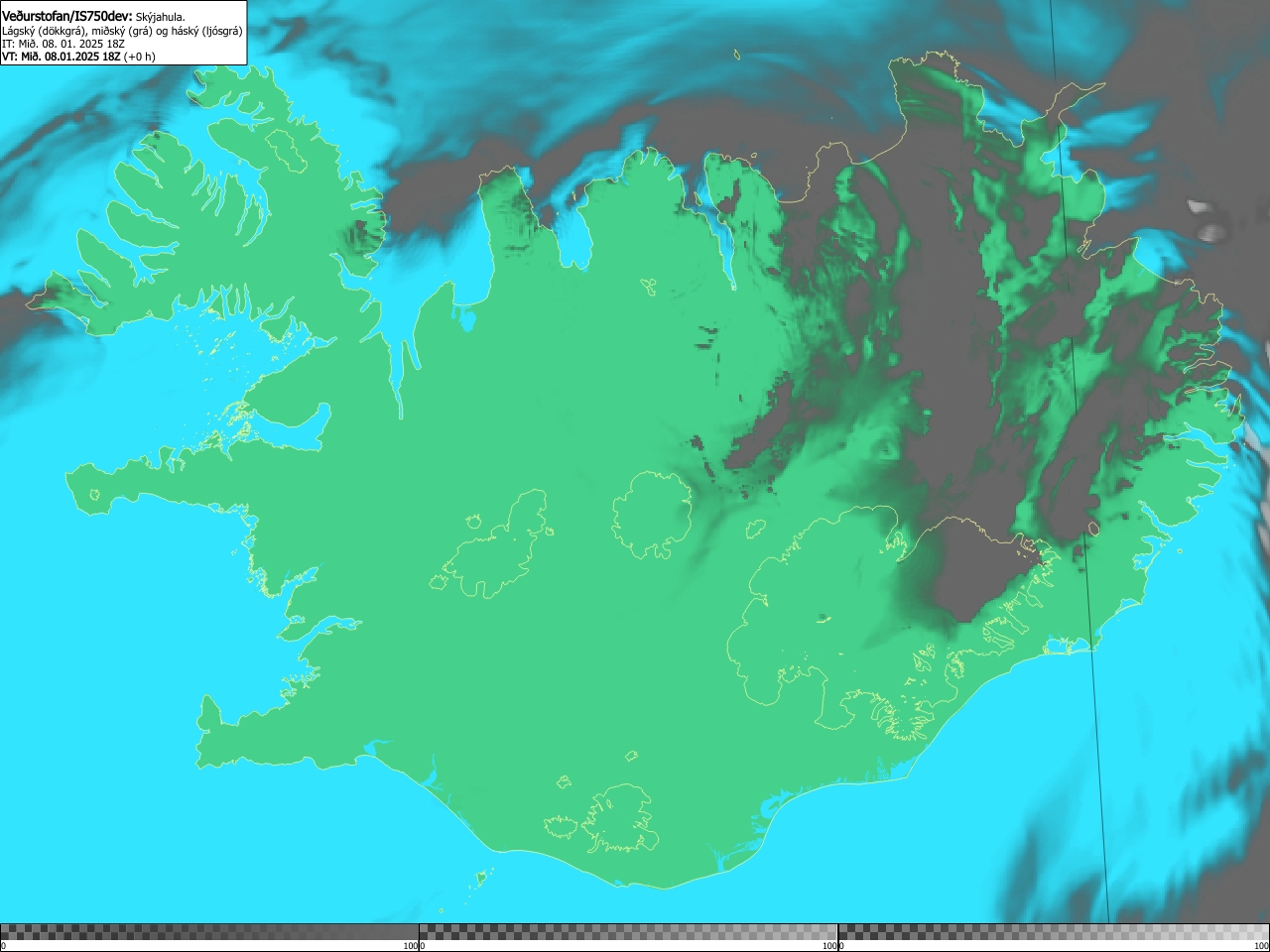Click the 'Veðurstofan/IS750dev: Skýjahula.' title text

[x=93, y=16]
